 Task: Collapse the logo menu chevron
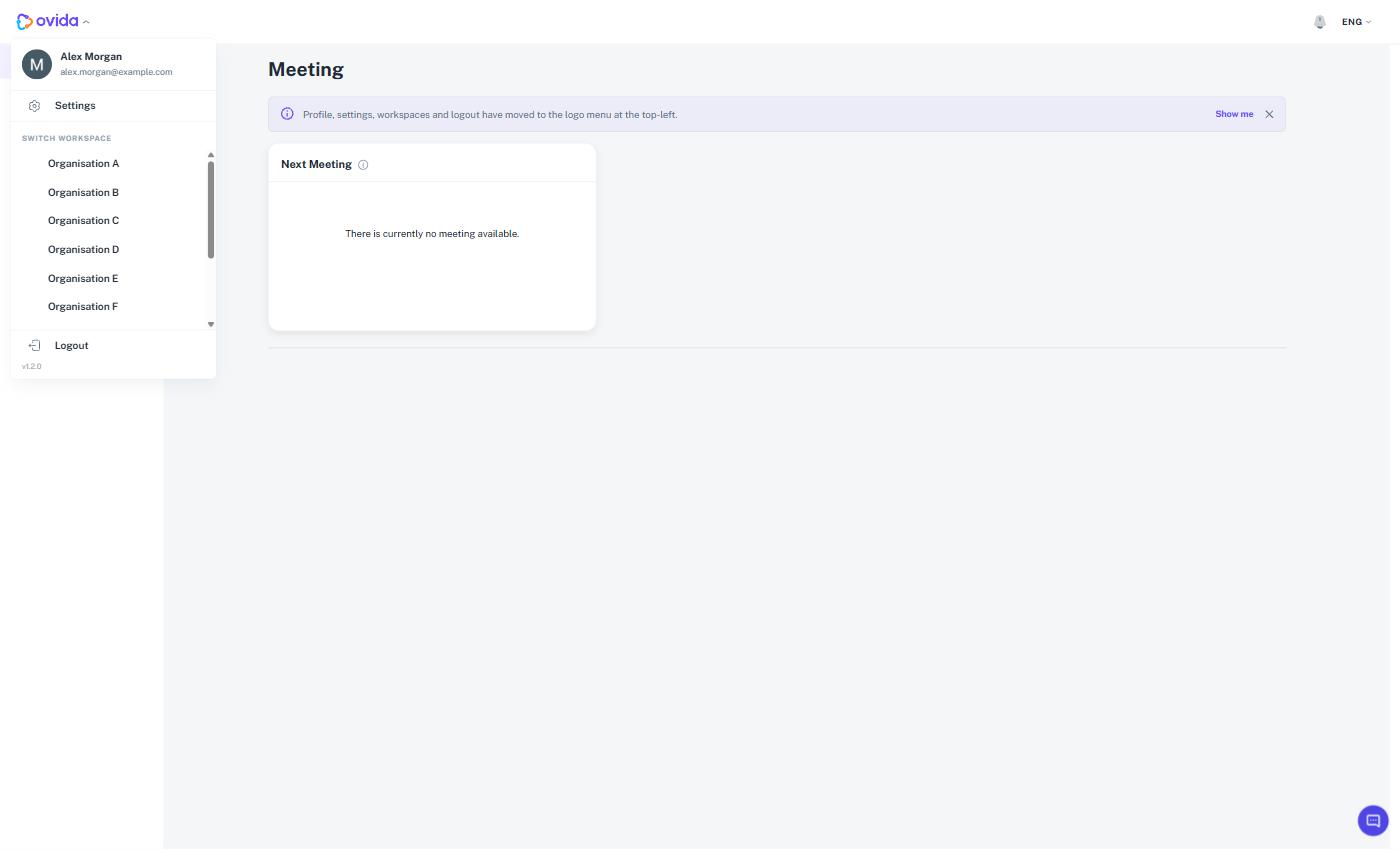[86, 22]
